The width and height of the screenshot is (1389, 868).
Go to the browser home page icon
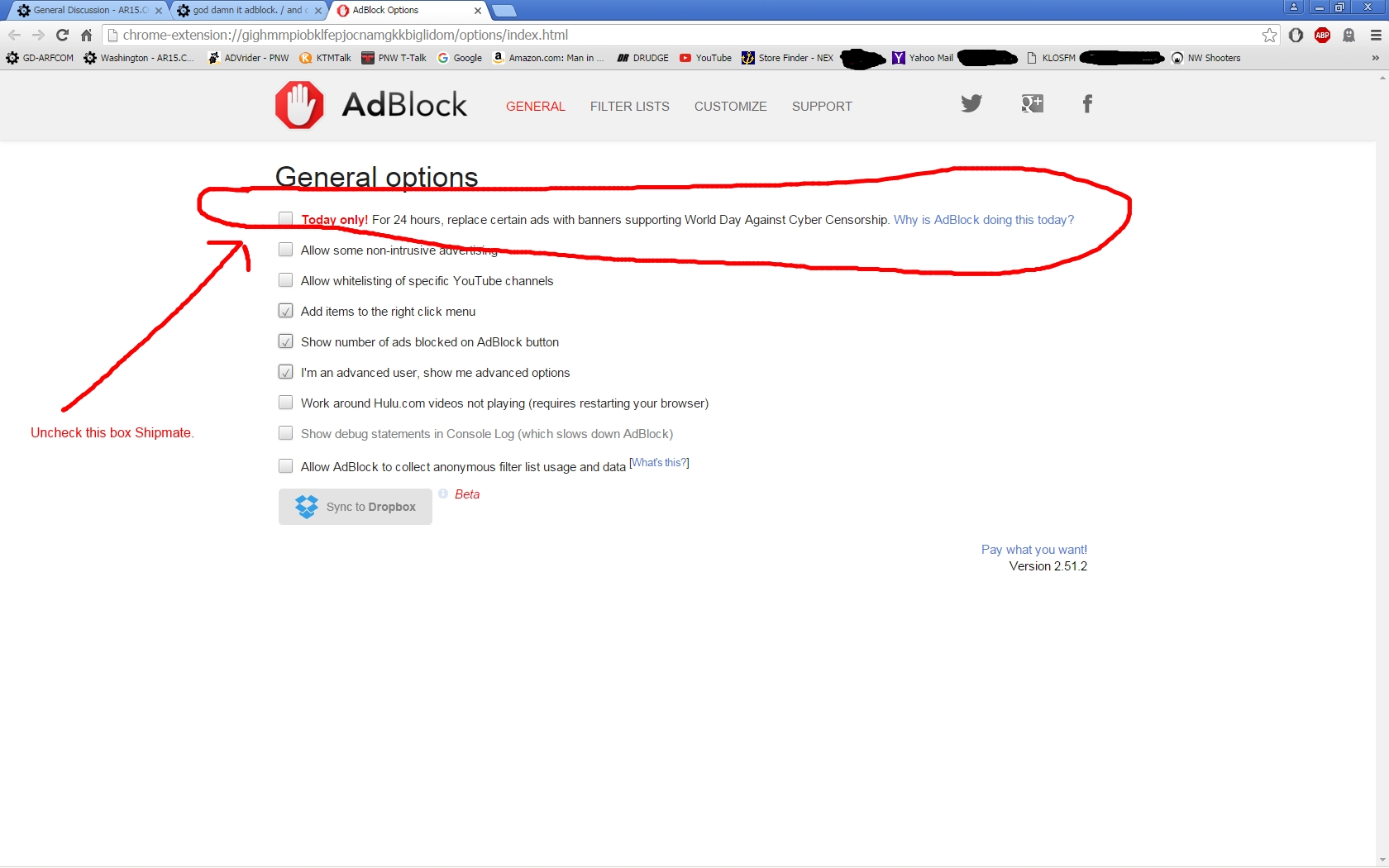click(x=86, y=35)
